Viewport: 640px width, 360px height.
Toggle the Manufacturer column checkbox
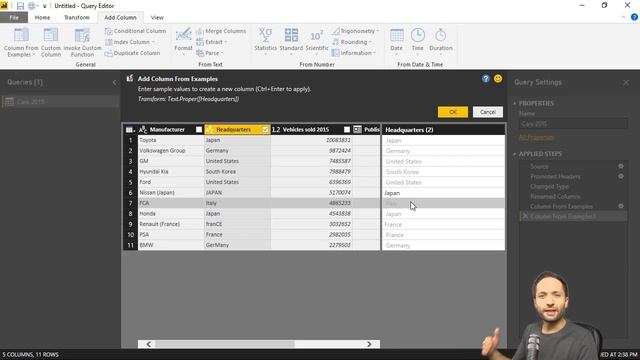click(199, 129)
